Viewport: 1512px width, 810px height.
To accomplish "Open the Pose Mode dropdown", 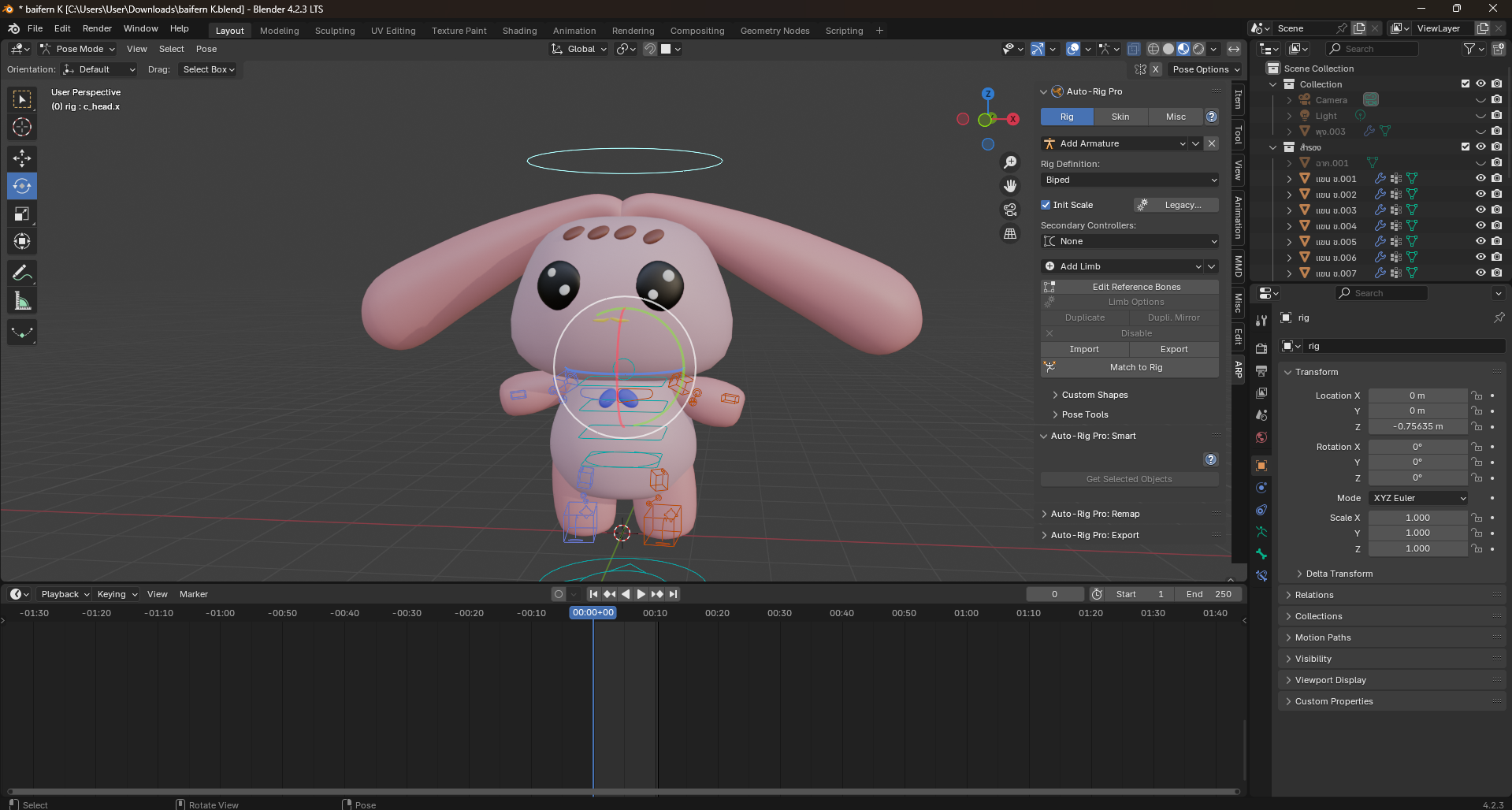I will pyautogui.click(x=79, y=49).
